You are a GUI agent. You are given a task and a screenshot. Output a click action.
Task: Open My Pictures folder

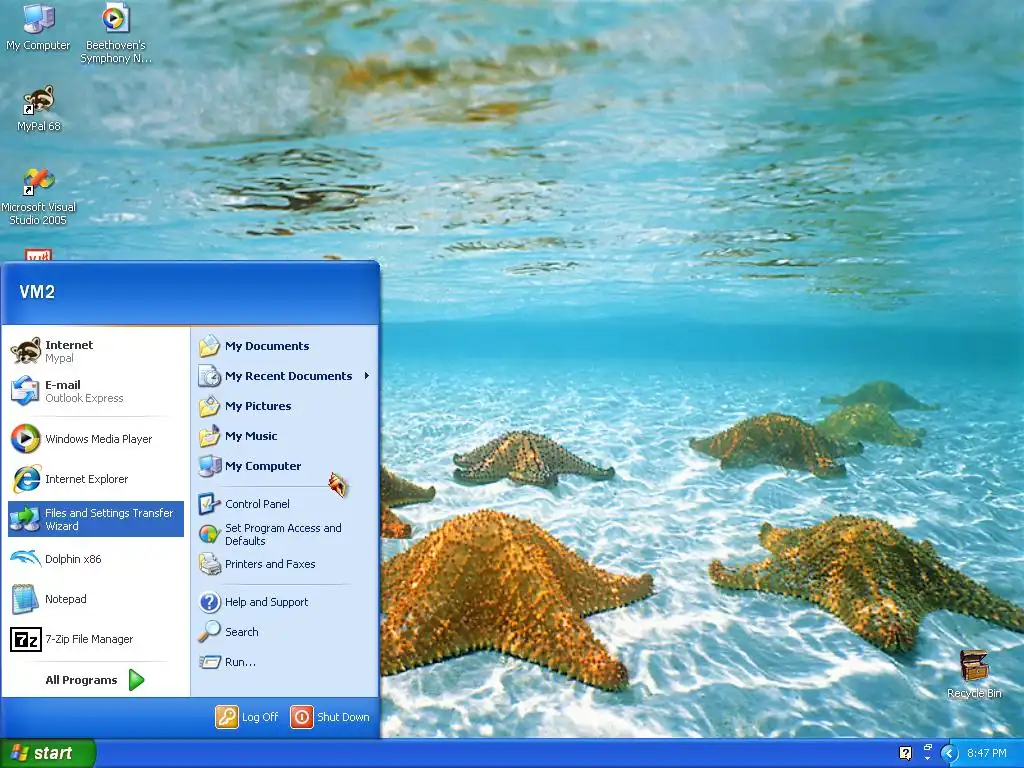(284, 406)
